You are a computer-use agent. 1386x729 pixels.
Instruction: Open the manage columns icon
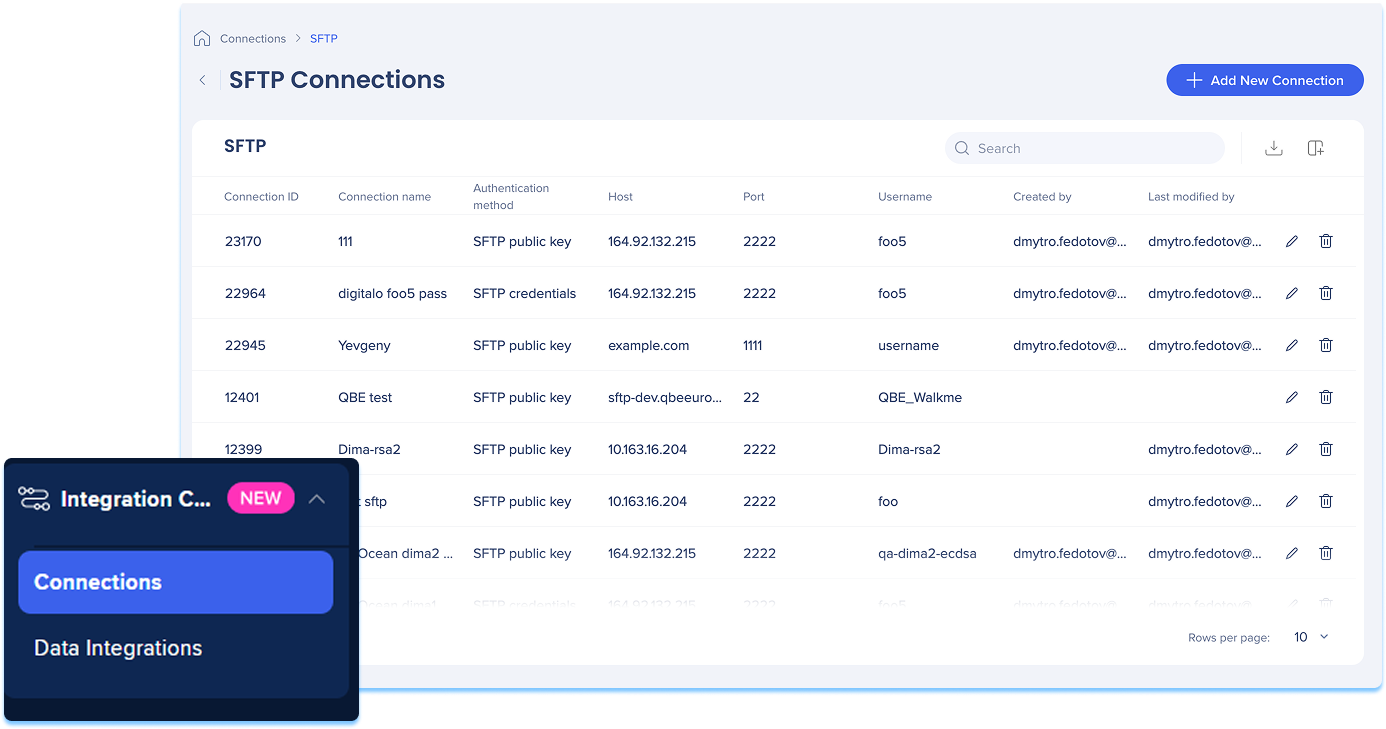pos(1316,148)
